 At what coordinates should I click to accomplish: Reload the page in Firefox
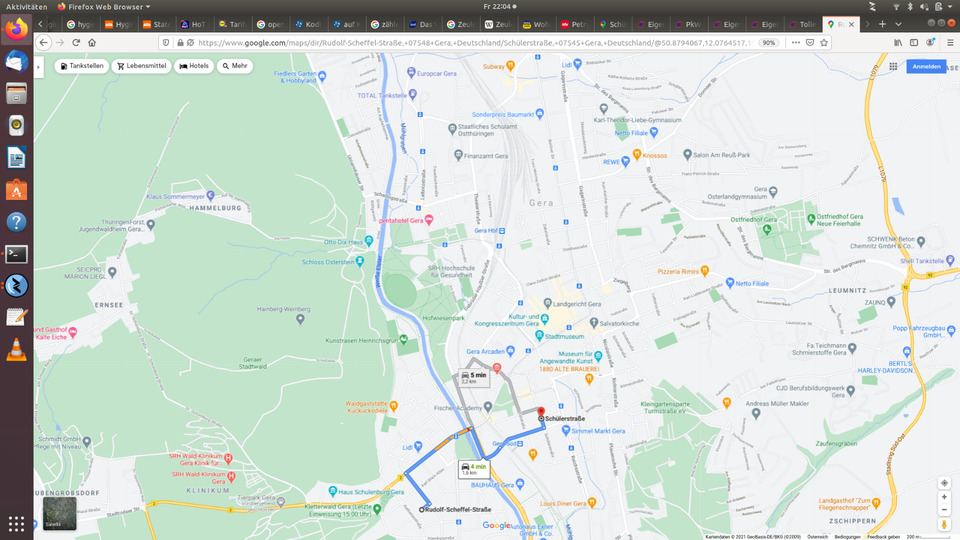(x=75, y=43)
